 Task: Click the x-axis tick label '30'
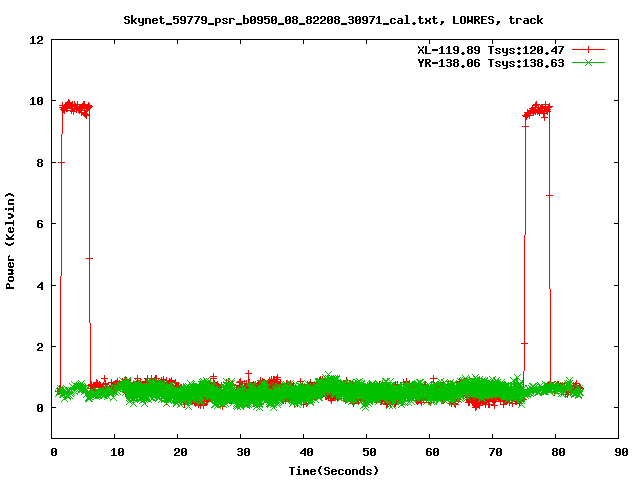coord(243,452)
